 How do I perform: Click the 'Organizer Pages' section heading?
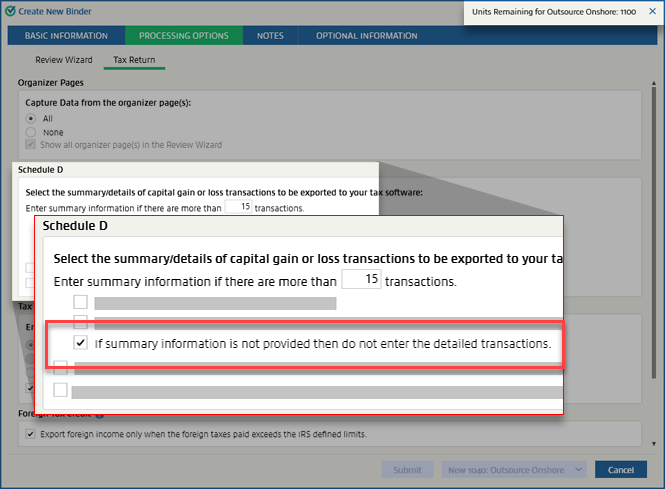(x=50, y=83)
